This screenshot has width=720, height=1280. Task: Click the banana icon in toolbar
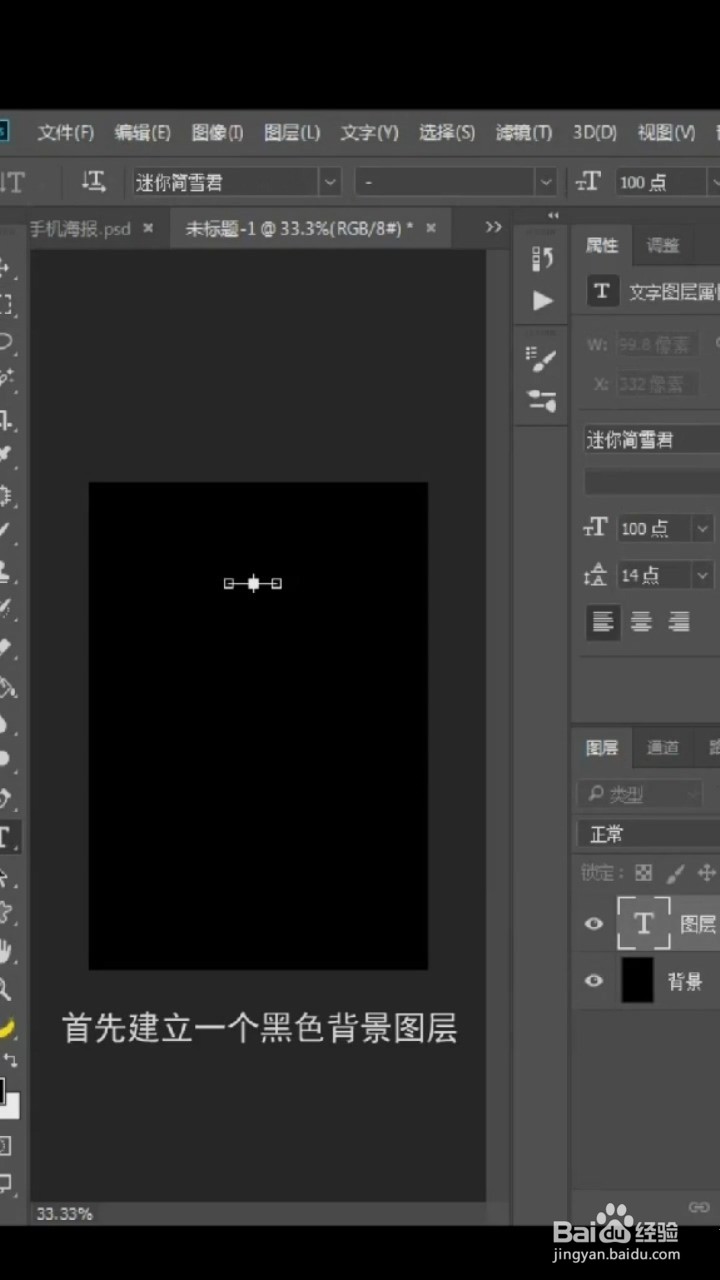point(6,1027)
